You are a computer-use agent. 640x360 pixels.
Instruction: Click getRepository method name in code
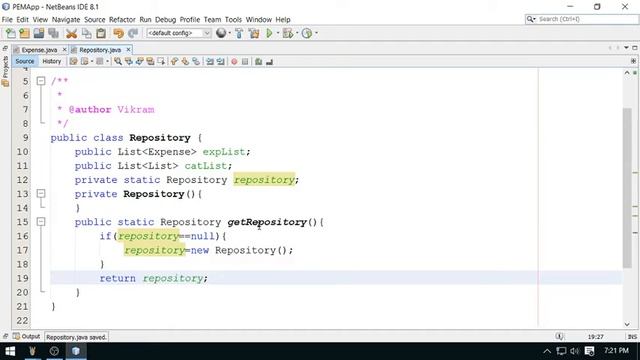tap(267, 222)
